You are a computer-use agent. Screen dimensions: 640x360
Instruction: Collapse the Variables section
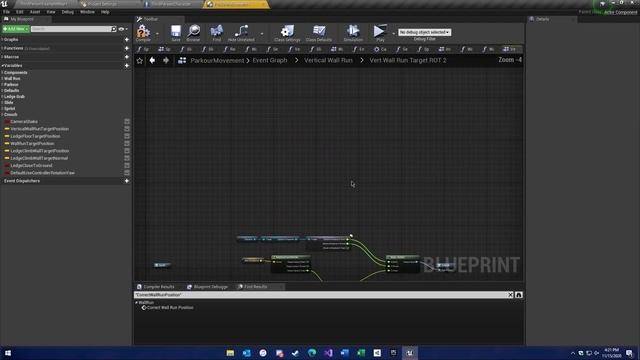coord(2,65)
